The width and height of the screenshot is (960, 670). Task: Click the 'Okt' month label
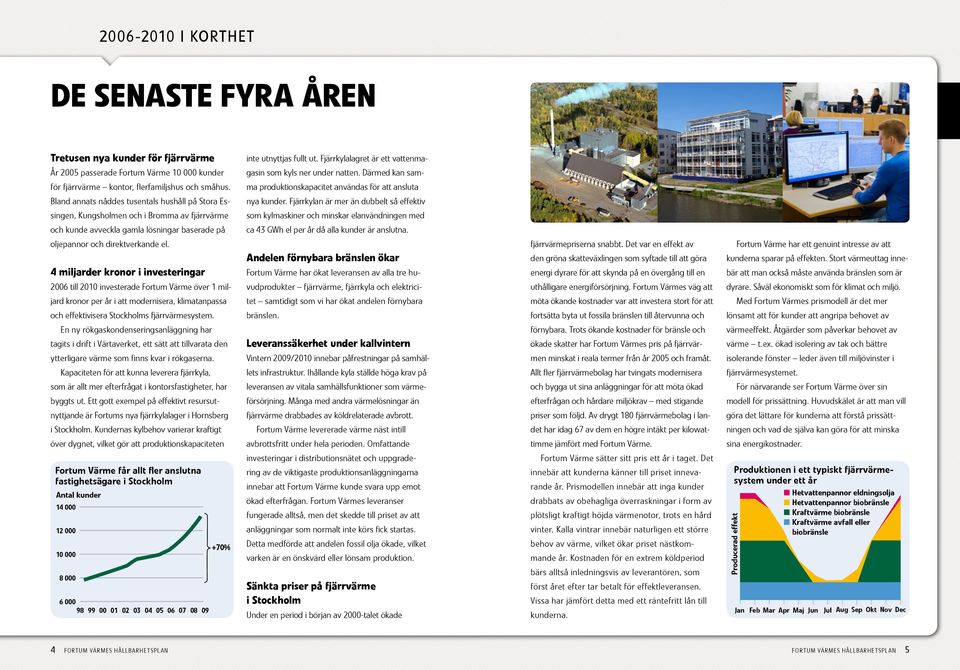tap(871, 610)
